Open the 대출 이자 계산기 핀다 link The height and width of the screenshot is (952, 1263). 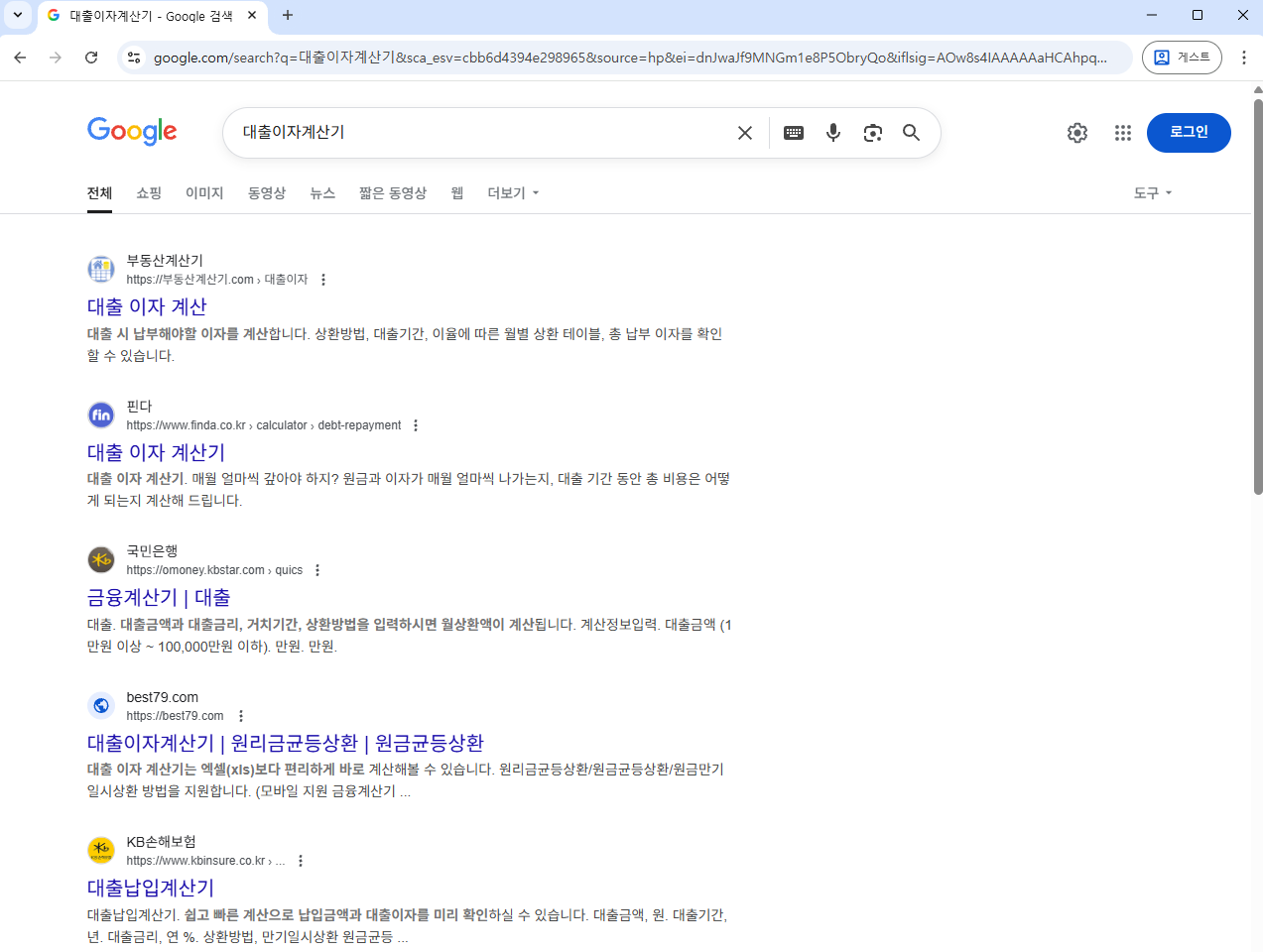pyautogui.click(x=156, y=453)
